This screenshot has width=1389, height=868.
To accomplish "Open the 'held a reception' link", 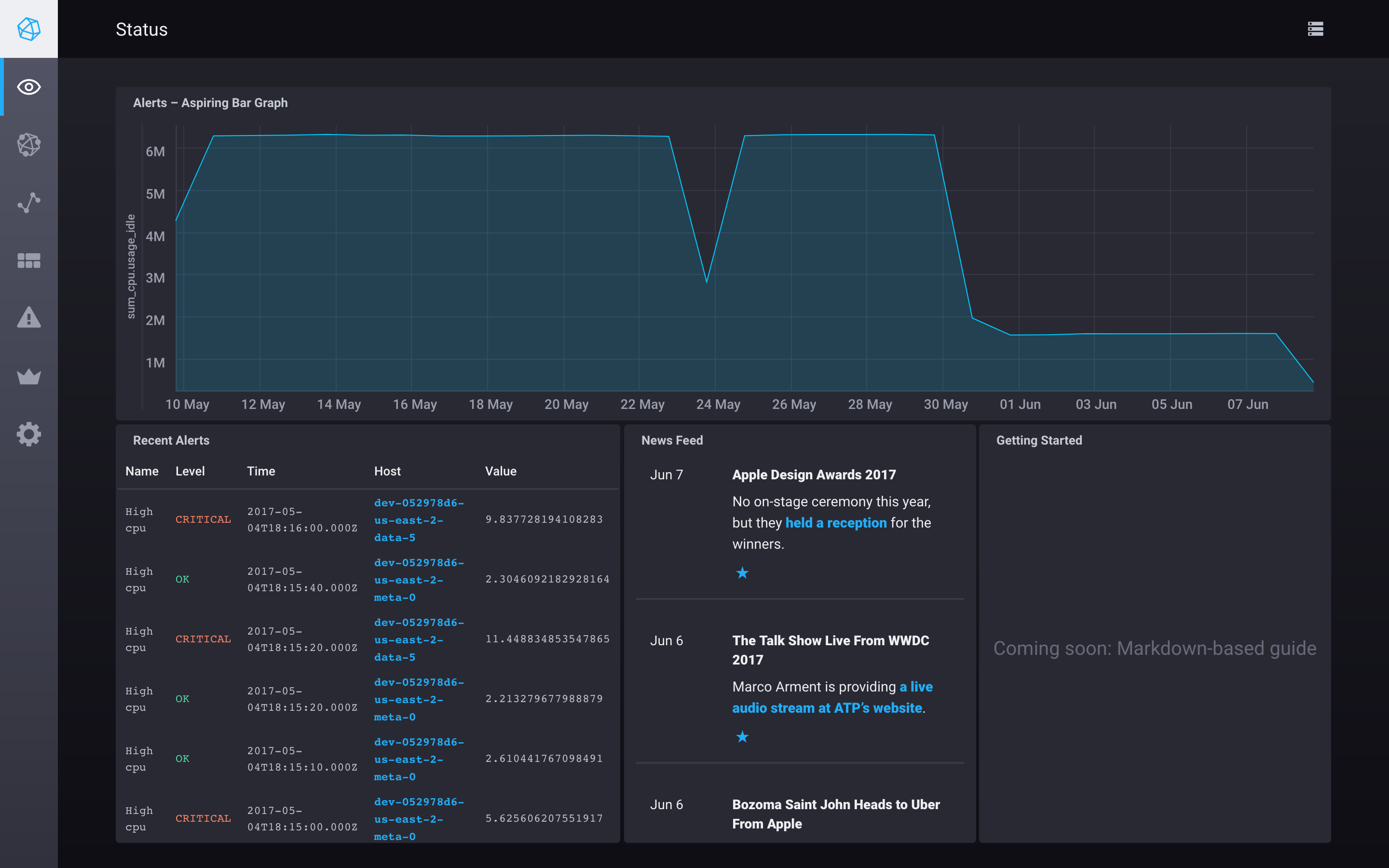I will coord(836,522).
